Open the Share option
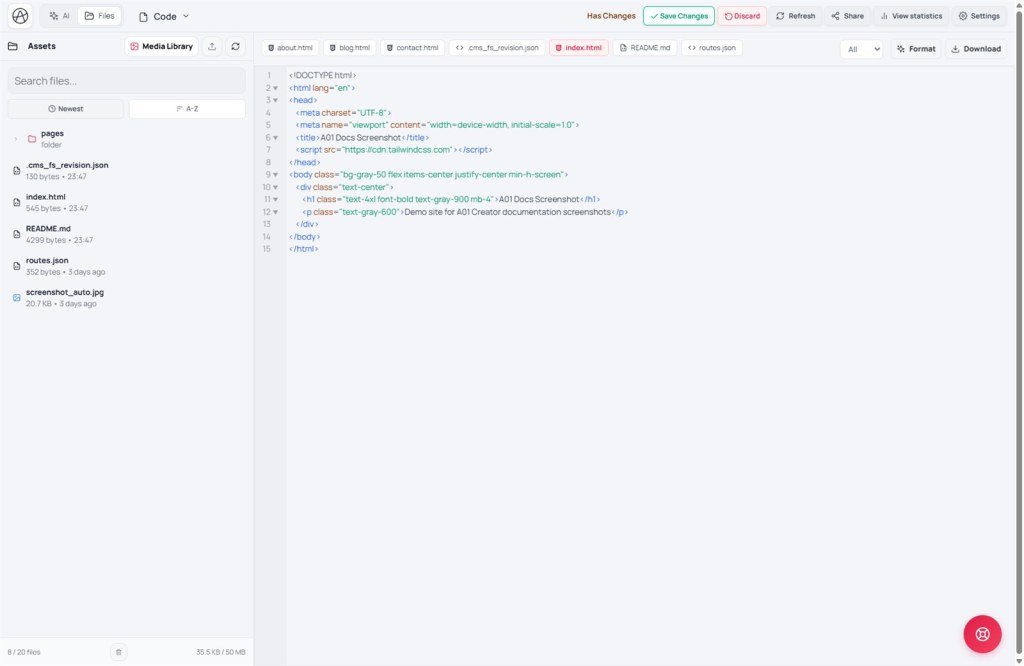Screen dimensions: 1024x666 848,16
